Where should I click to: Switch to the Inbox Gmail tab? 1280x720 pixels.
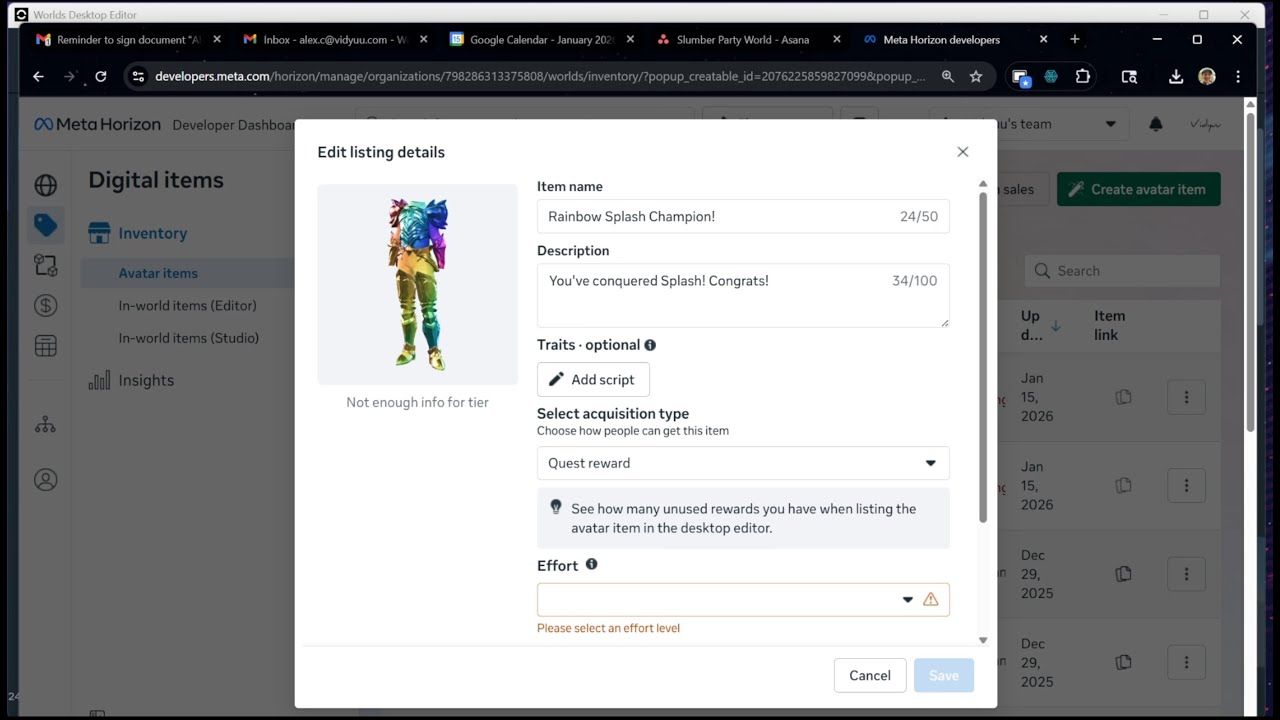(334, 40)
